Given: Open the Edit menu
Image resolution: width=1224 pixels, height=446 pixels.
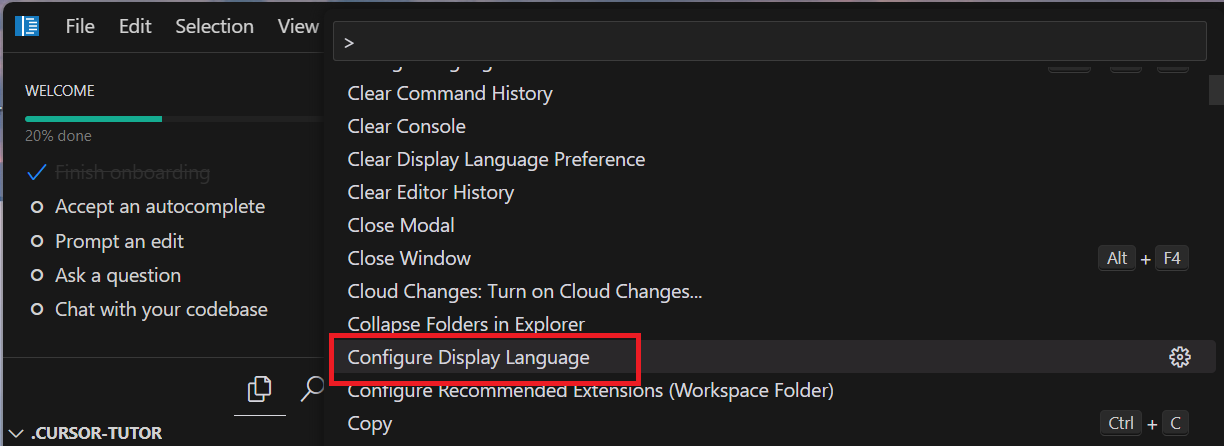Looking at the screenshot, I should (135, 27).
